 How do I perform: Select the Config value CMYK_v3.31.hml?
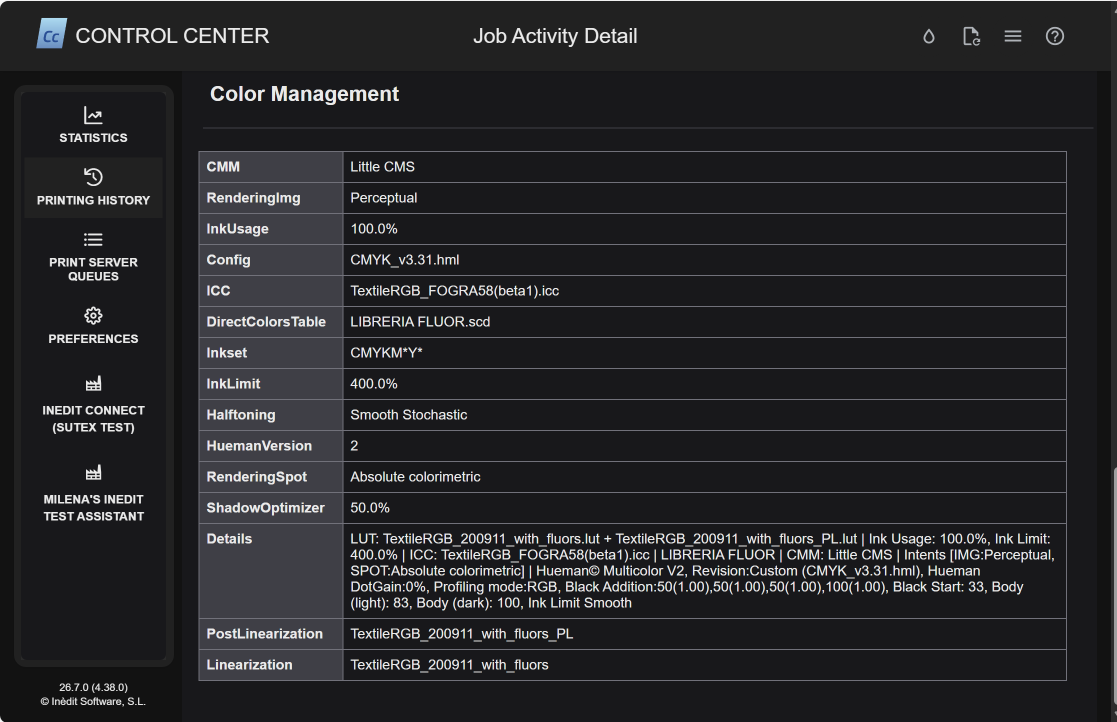[x=405, y=260]
